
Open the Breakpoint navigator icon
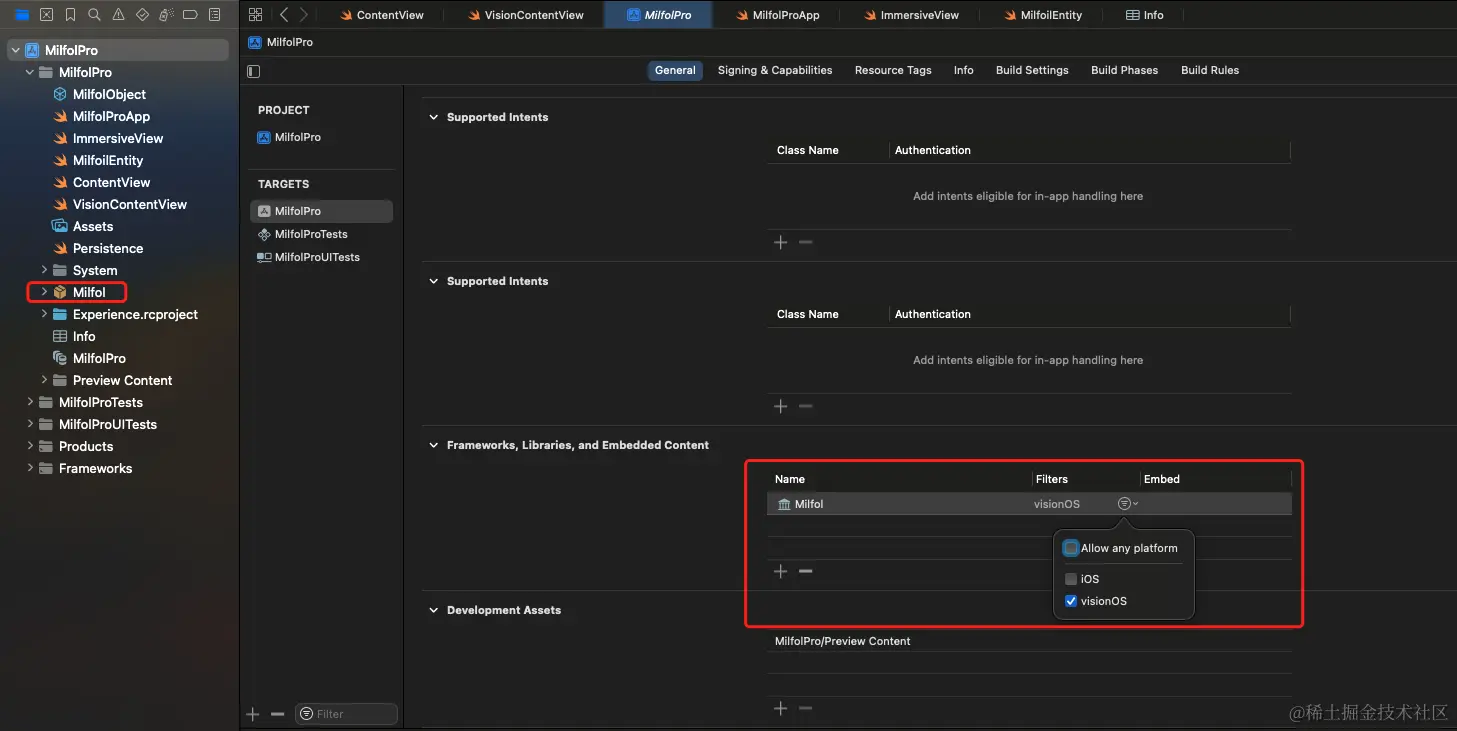pyautogui.click(x=190, y=15)
